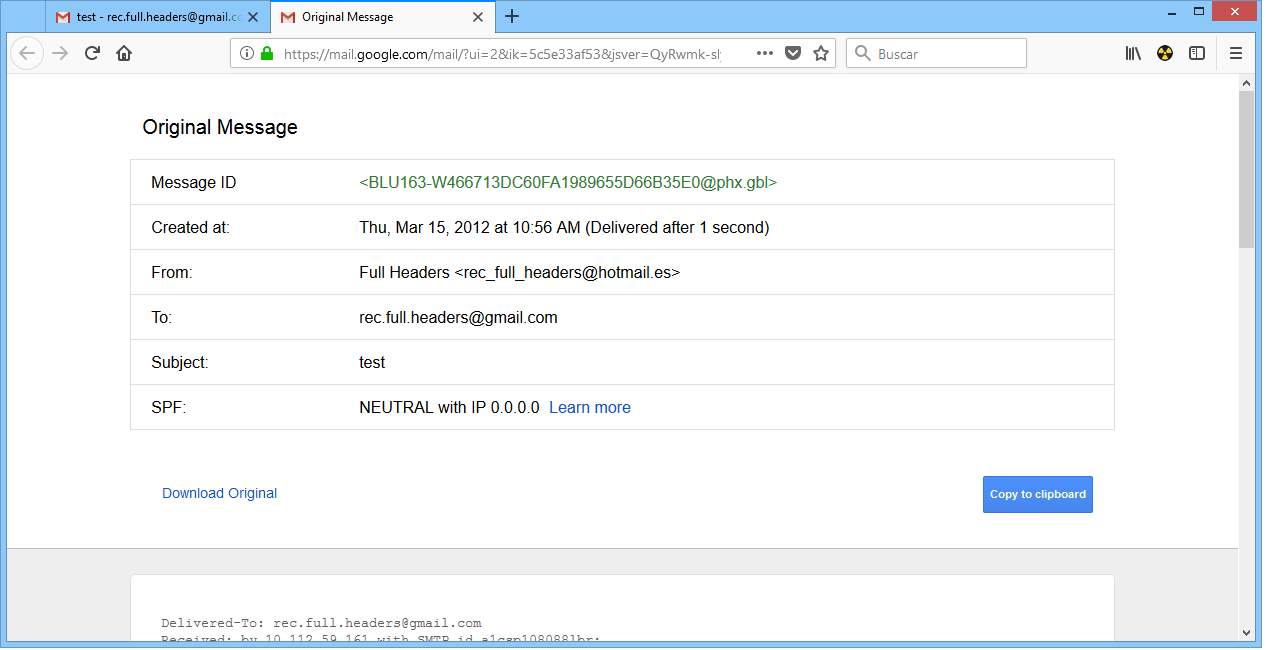This screenshot has height=650, width=1266.
Task: Select the Original Message tab
Action: (x=382, y=17)
